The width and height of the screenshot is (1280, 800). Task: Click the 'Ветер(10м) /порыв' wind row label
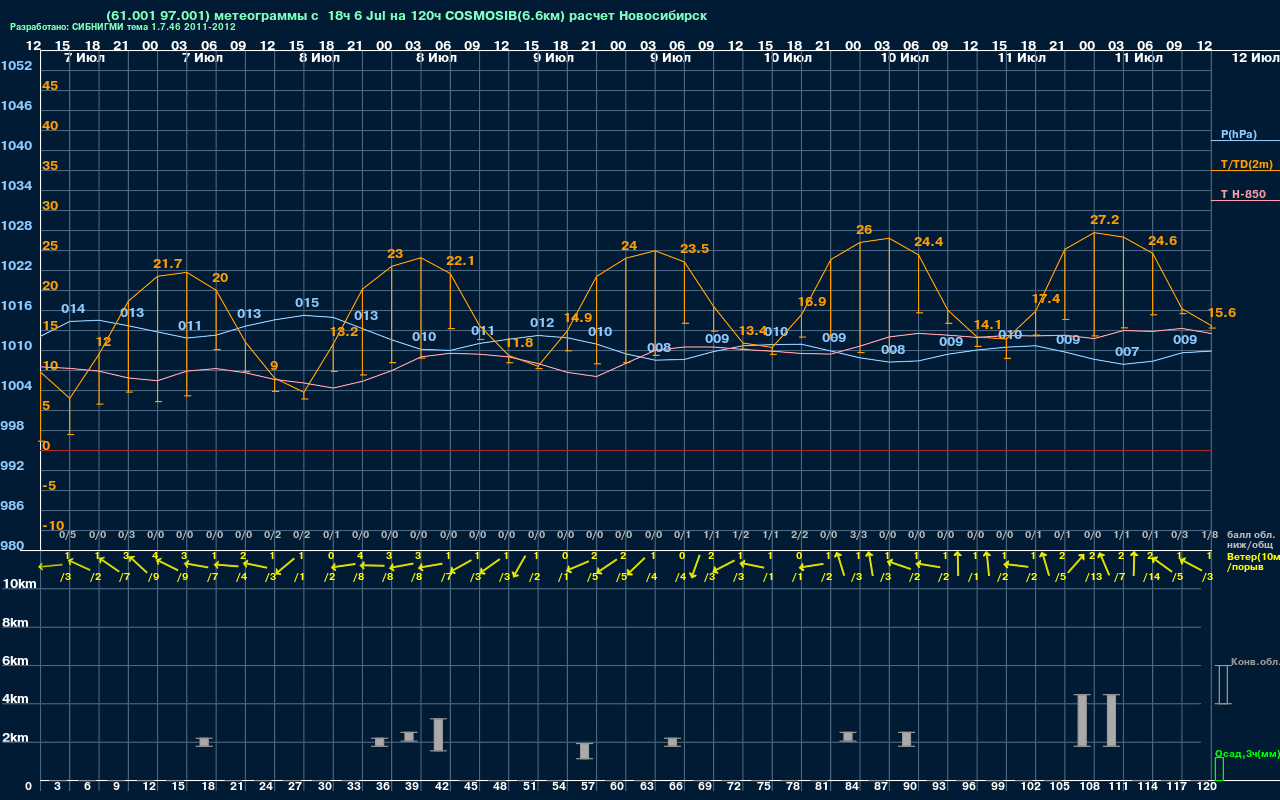pyautogui.click(x=1253, y=561)
